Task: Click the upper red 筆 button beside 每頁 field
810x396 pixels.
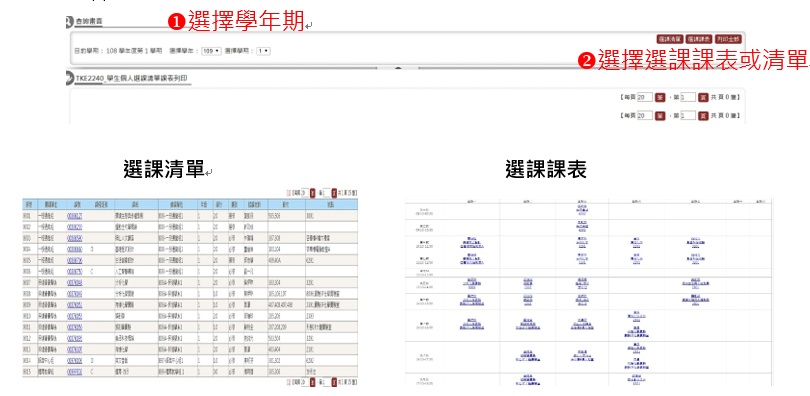Action: tap(660, 97)
